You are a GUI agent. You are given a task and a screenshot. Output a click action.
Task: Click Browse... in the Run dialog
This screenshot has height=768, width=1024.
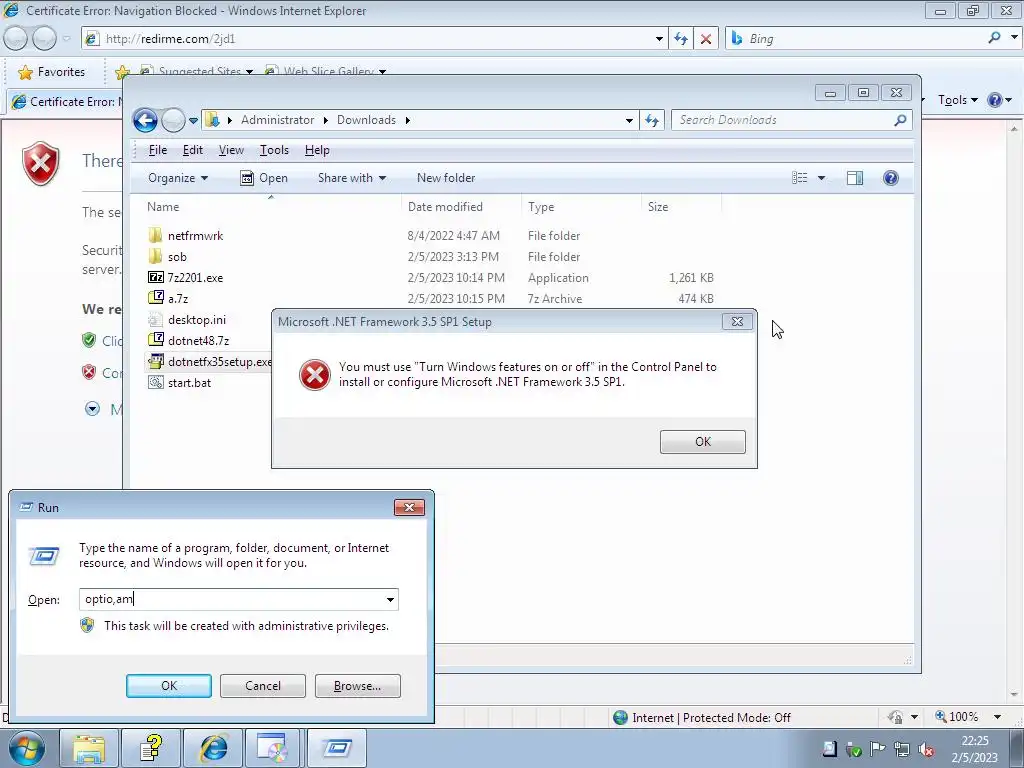357,686
